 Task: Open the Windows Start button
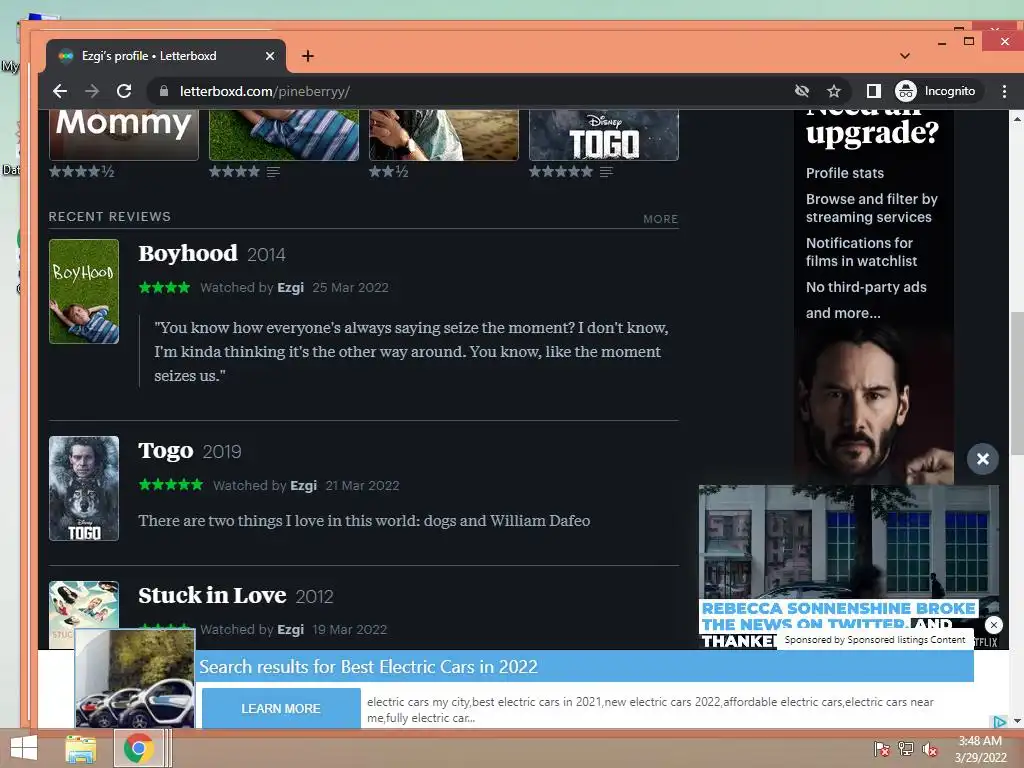(24, 748)
